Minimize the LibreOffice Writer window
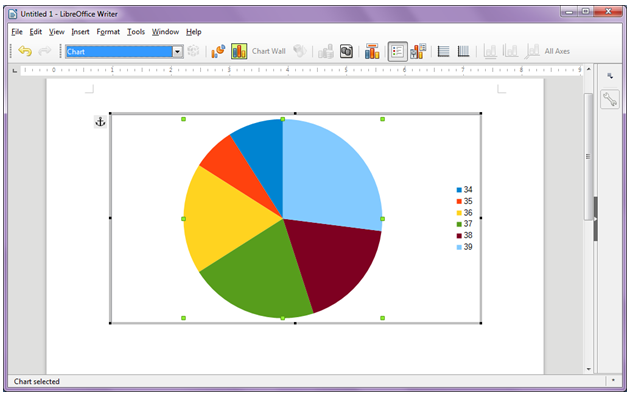Screen dimensions: 633x394 coord(569,12)
